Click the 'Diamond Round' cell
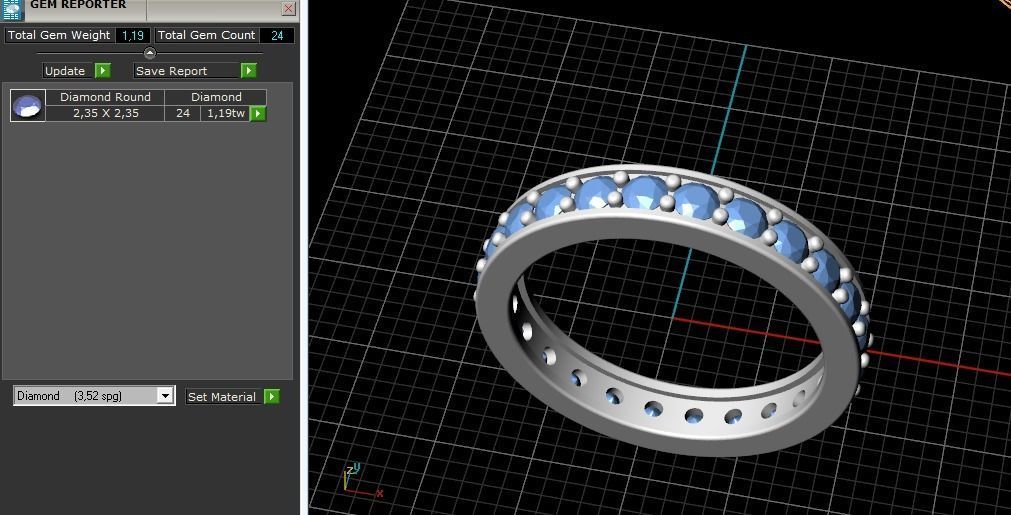Screen dimensions: 1011x515 click(105, 97)
